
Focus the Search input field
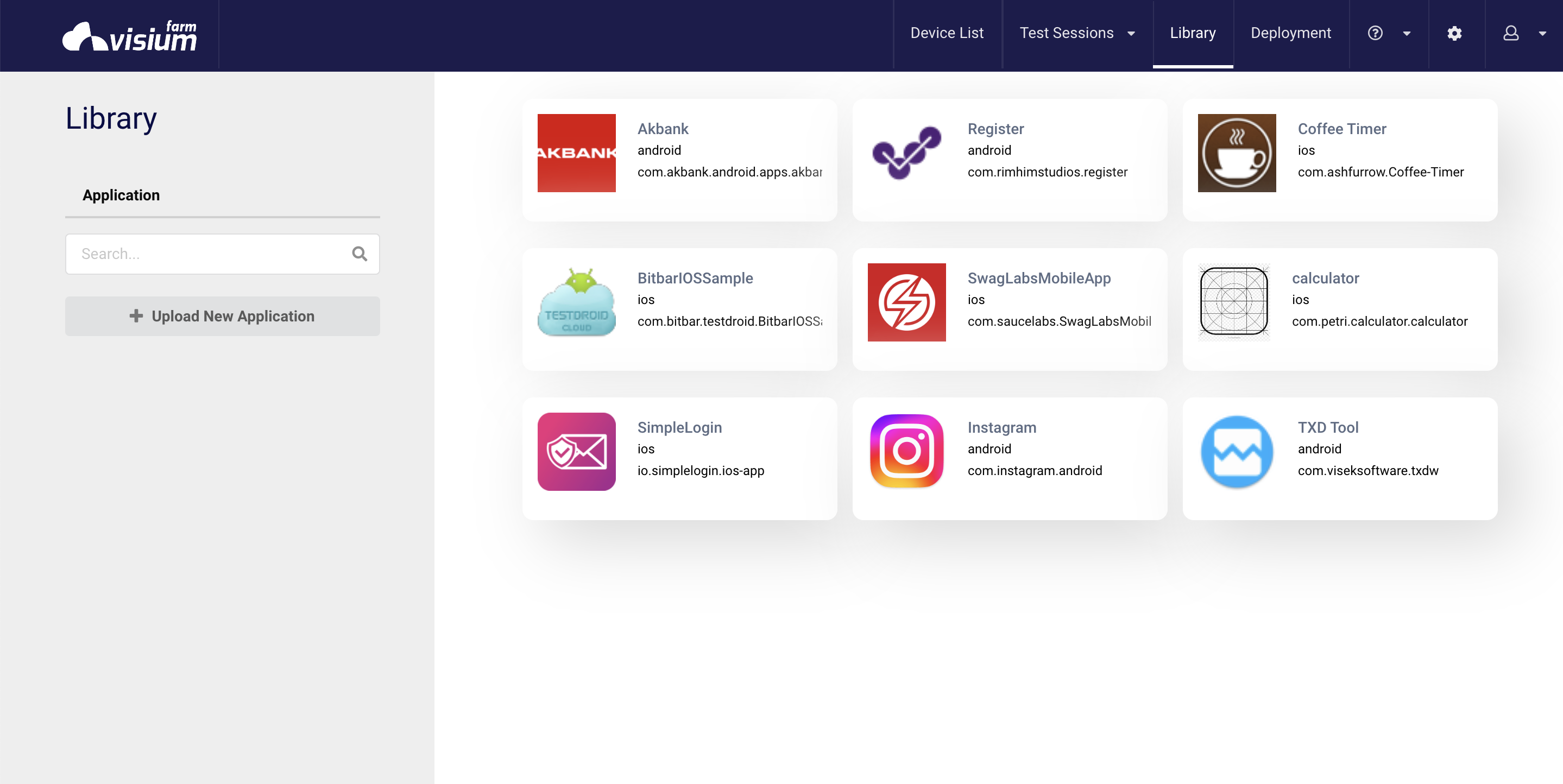222,254
